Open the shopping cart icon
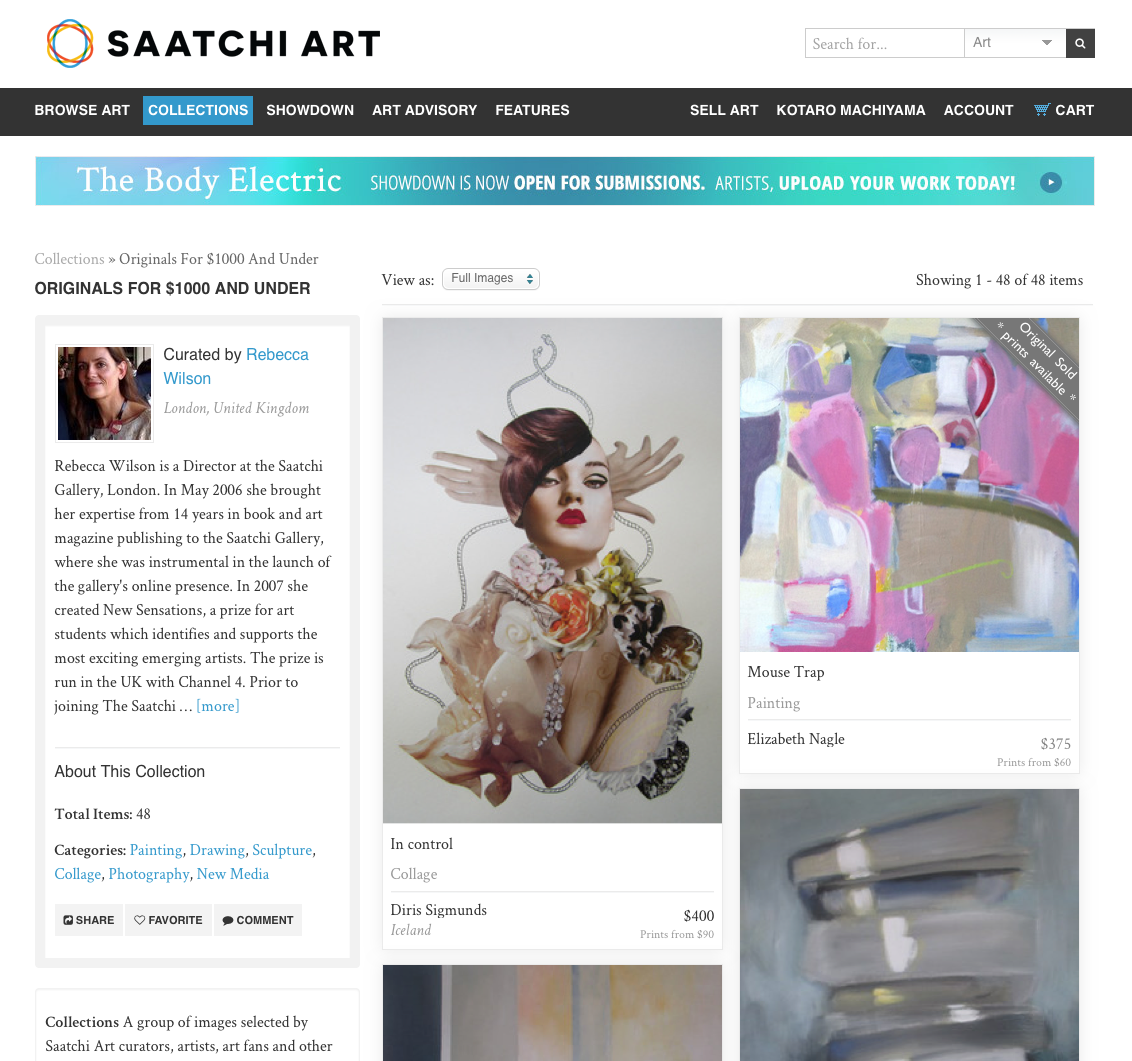Screen dimensions: 1132x1061 1041,110
